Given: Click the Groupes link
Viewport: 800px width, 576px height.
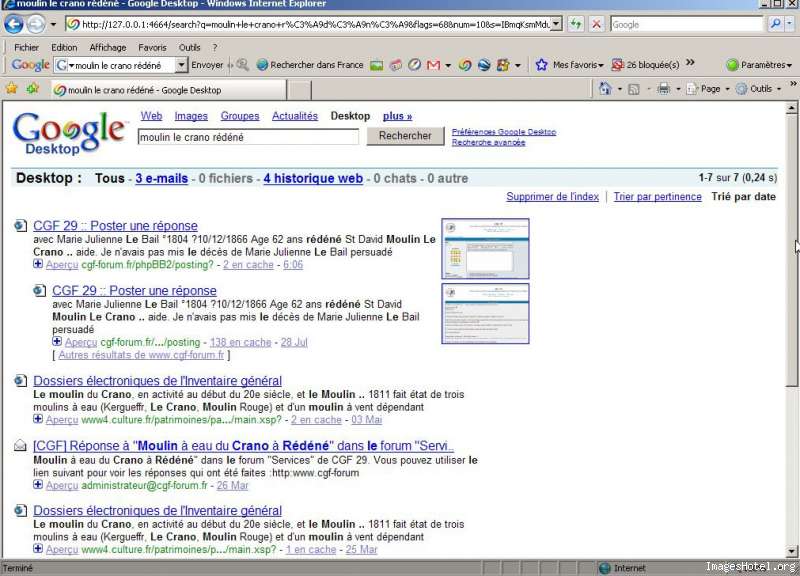Looking at the screenshot, I should tap(240, 116).
